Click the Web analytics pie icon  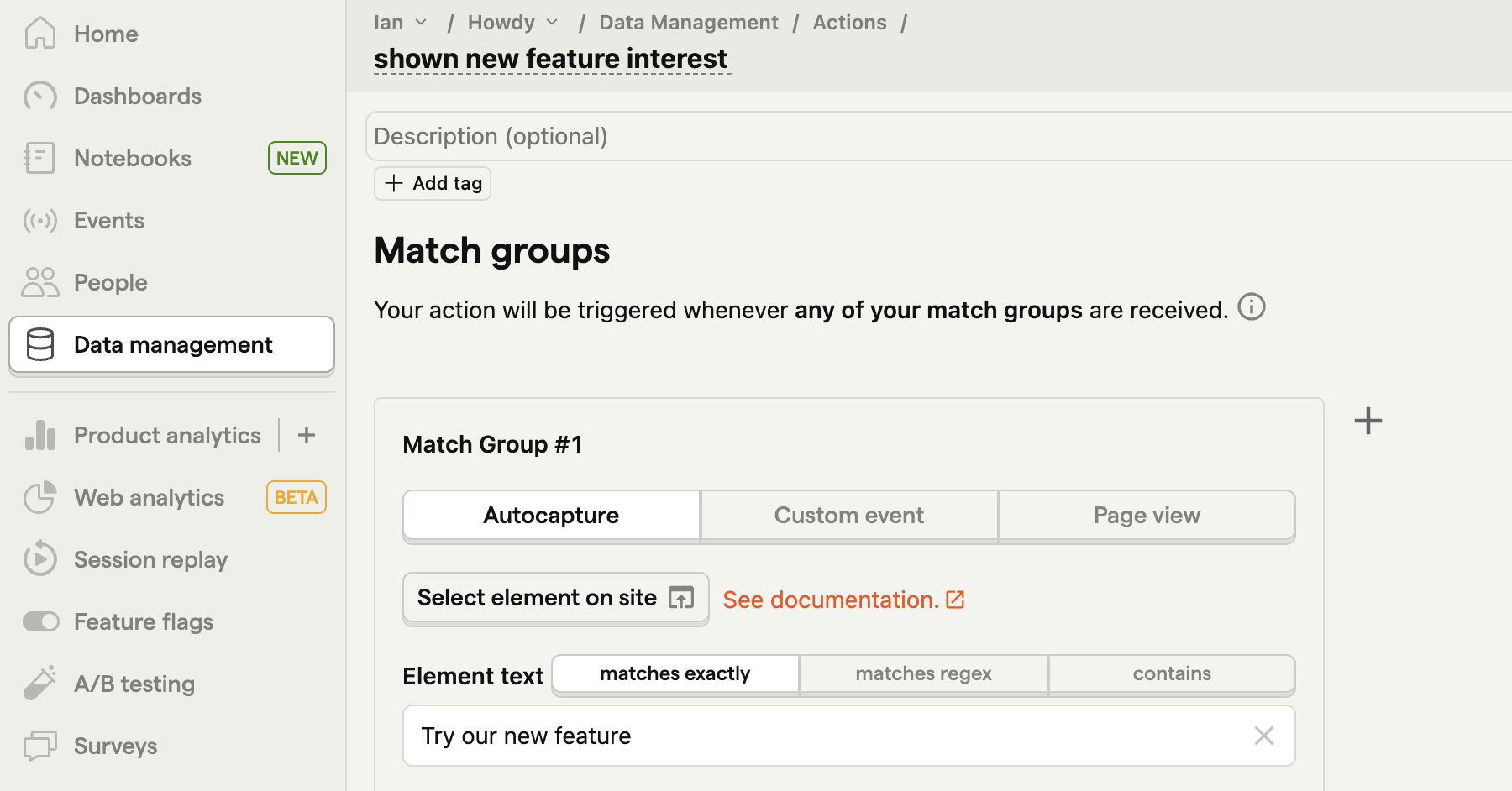39,497
